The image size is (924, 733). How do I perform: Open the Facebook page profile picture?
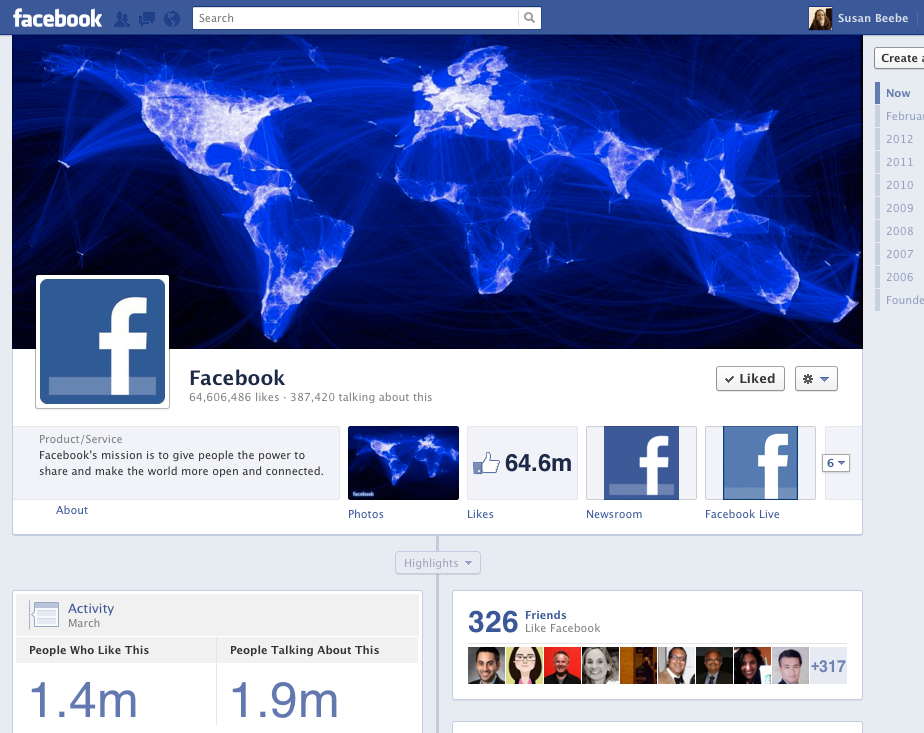tap(103, 342)
